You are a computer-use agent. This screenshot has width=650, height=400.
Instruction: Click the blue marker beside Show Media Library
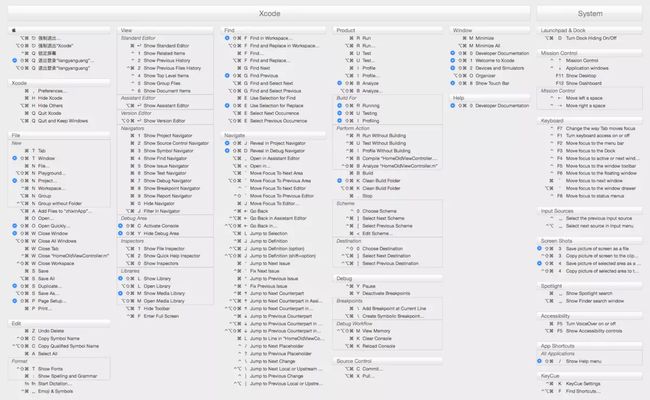pyautogui.click(x=120, y=293)
